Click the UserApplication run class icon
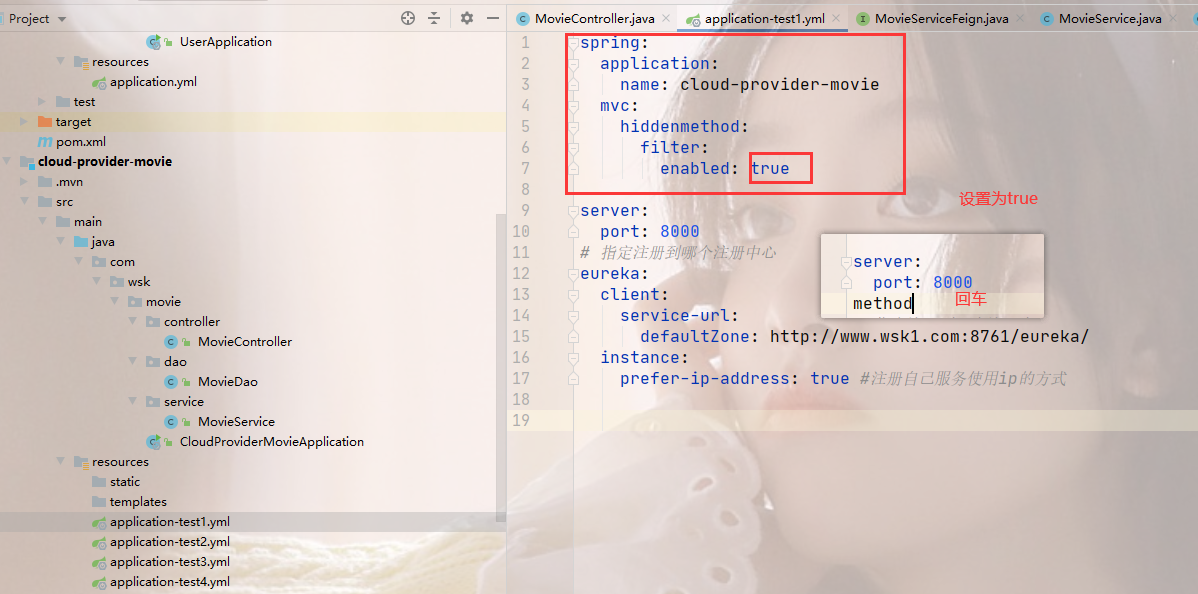 pos(154,42)
